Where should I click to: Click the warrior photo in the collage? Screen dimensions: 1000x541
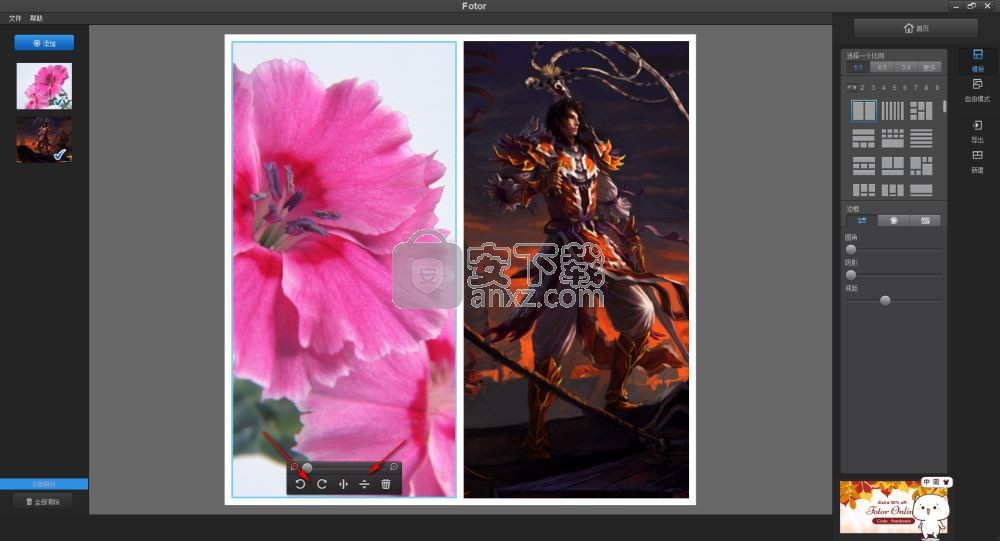click(x=577, y=269)
